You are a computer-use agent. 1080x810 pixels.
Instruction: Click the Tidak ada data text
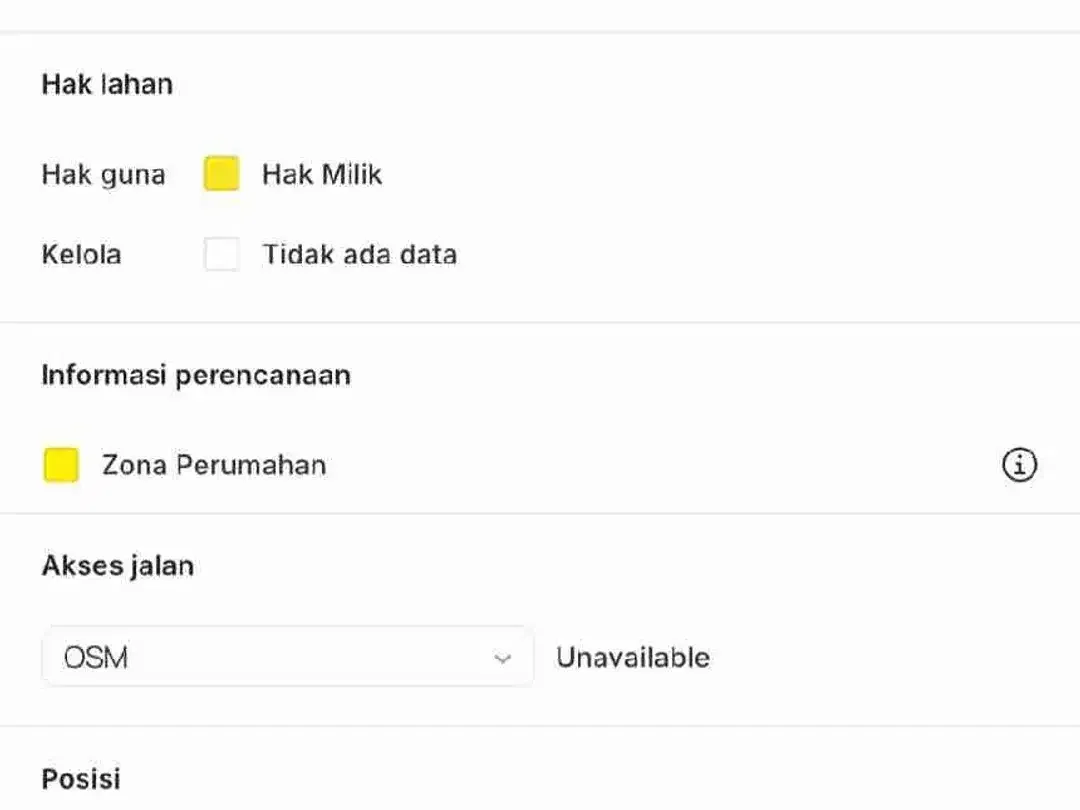(360, 254)
